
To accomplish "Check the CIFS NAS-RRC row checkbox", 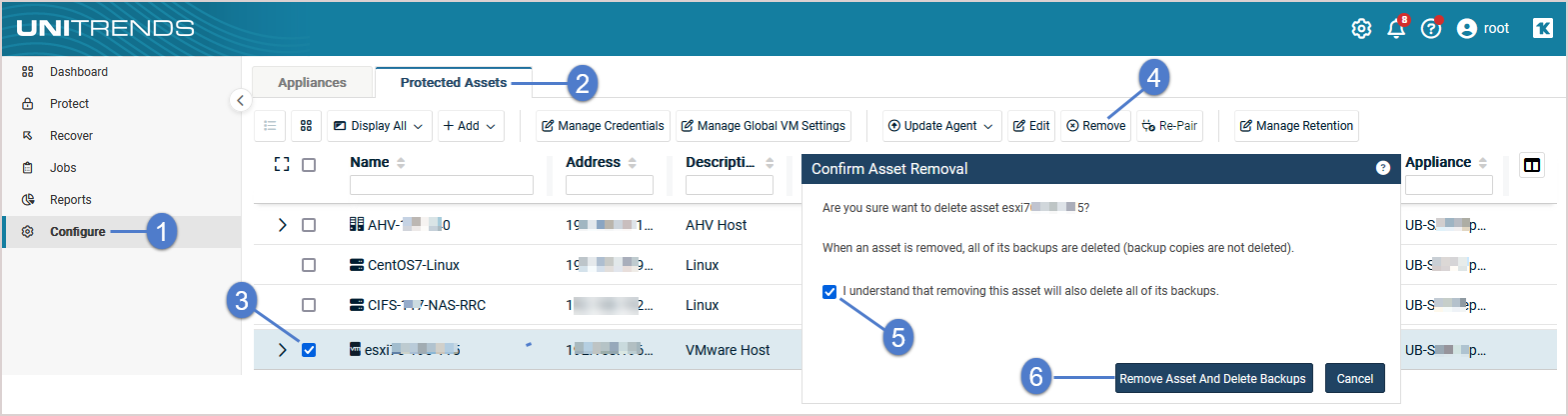I will [309, 305].
